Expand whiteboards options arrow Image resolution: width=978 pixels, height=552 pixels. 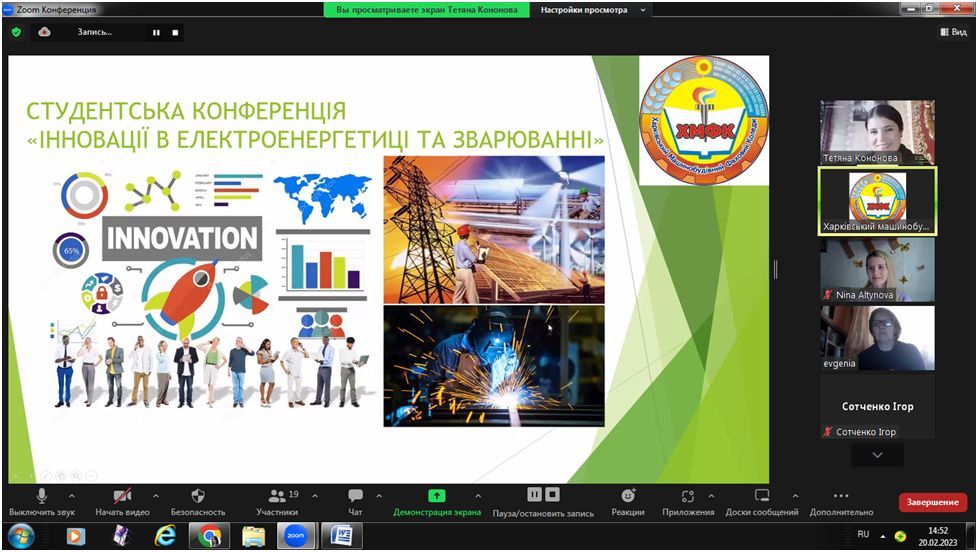tap(795, 496)
